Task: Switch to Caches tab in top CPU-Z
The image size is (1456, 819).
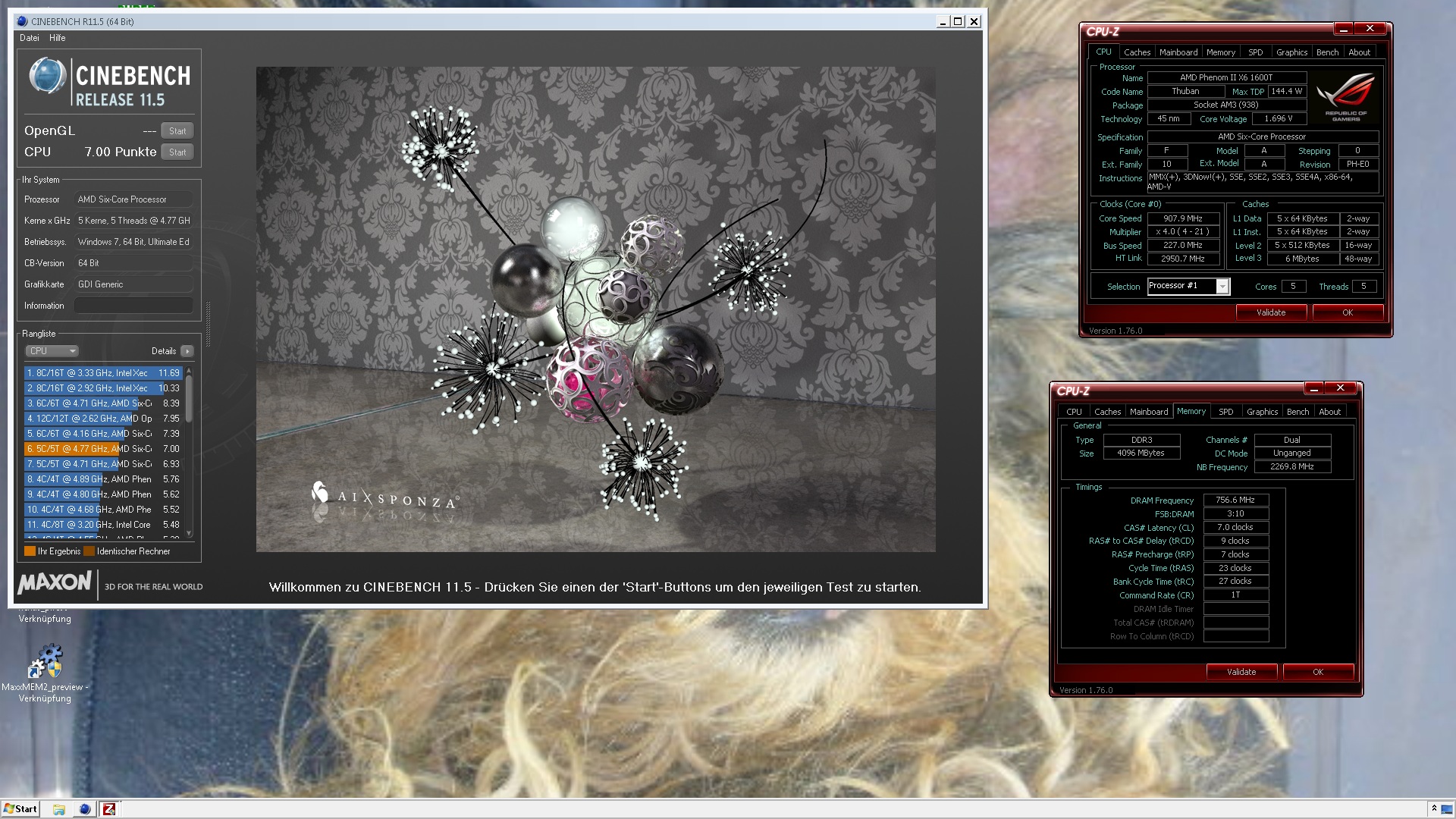Action: [1137, 52]
